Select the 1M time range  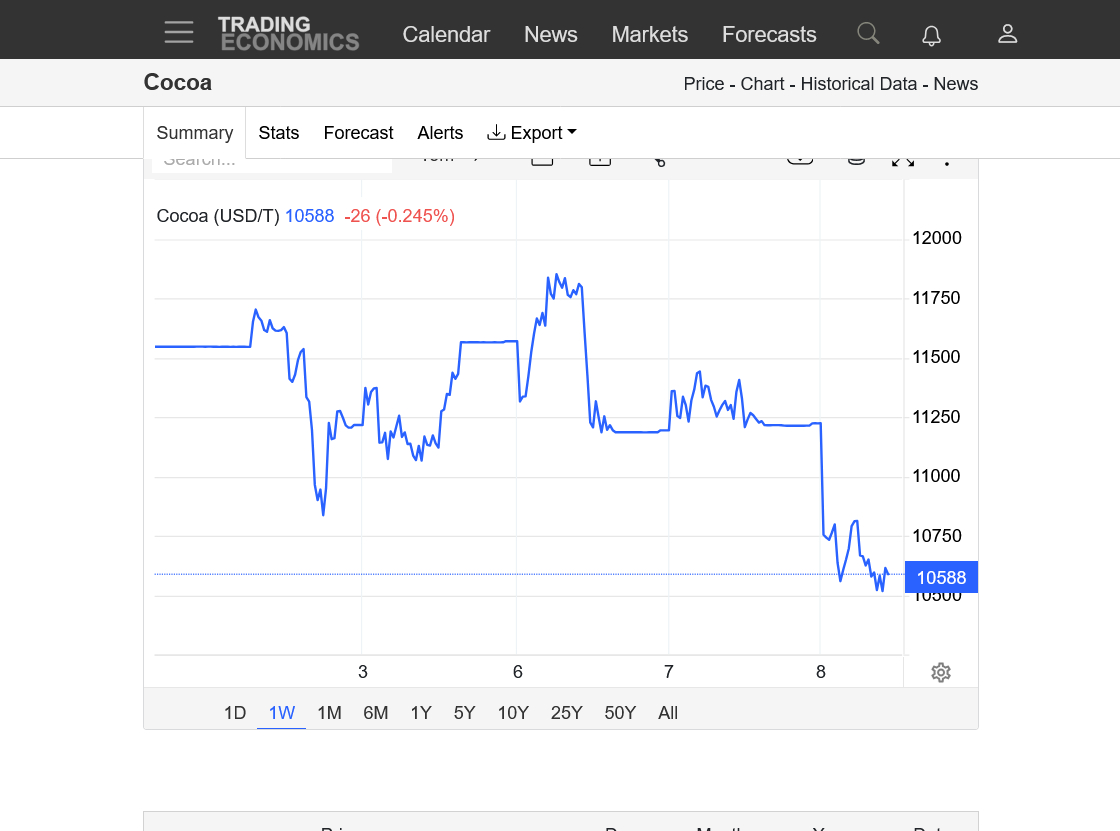coord(329,713)
